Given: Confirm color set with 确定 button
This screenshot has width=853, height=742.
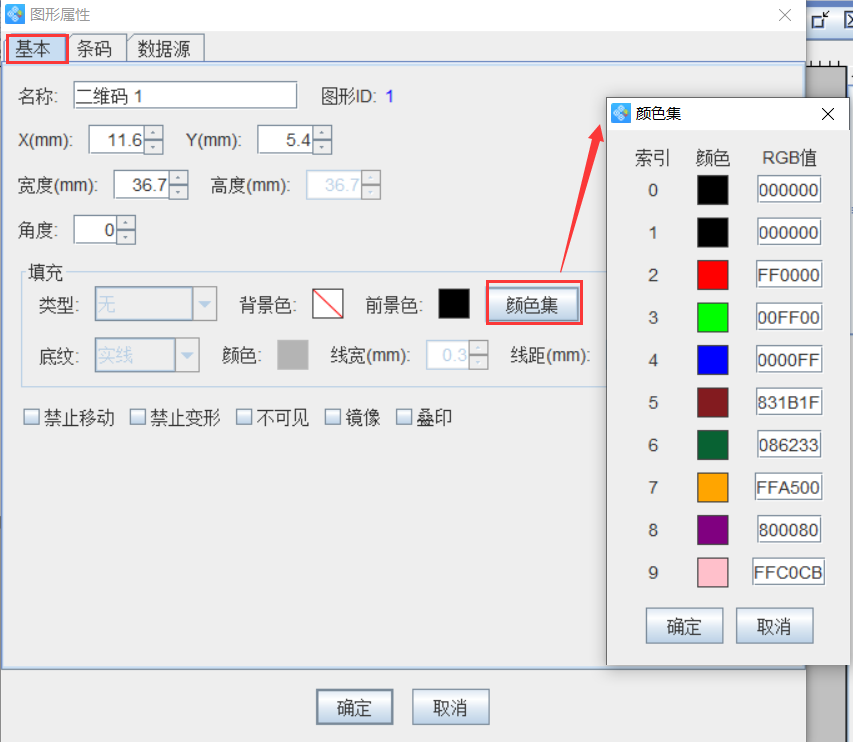Looking at the screenshot, I should 684,625.
